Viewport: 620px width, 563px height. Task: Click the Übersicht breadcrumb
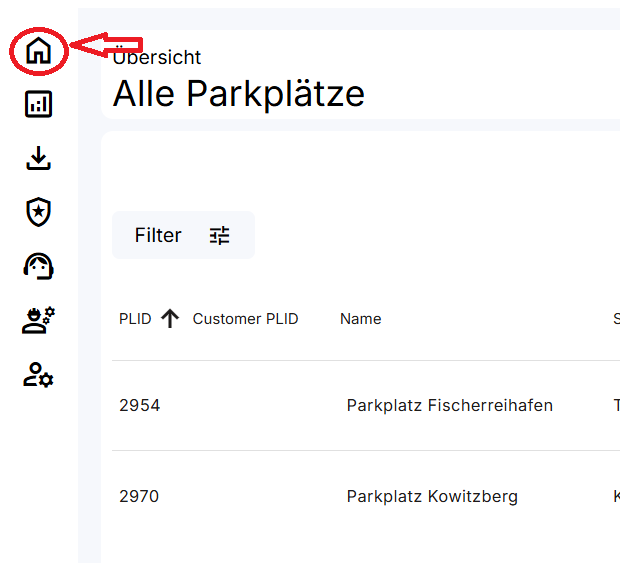(157, 58)
